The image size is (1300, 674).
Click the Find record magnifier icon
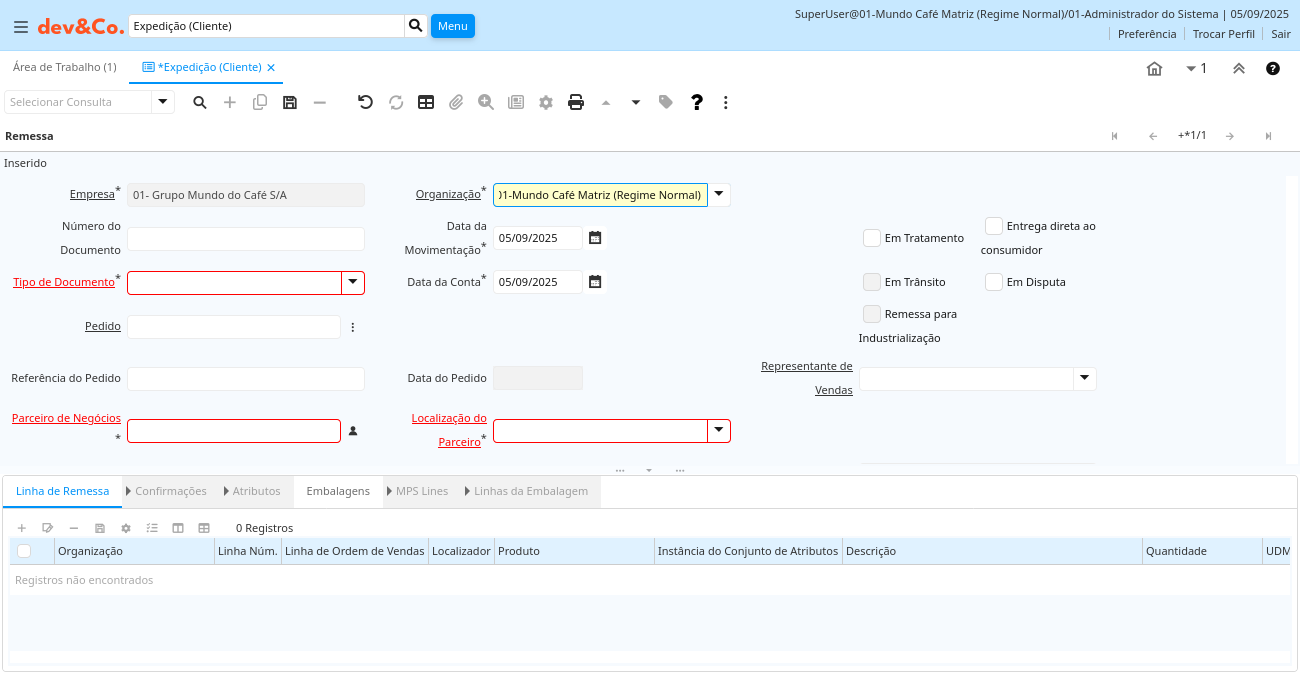click(200, 102)
